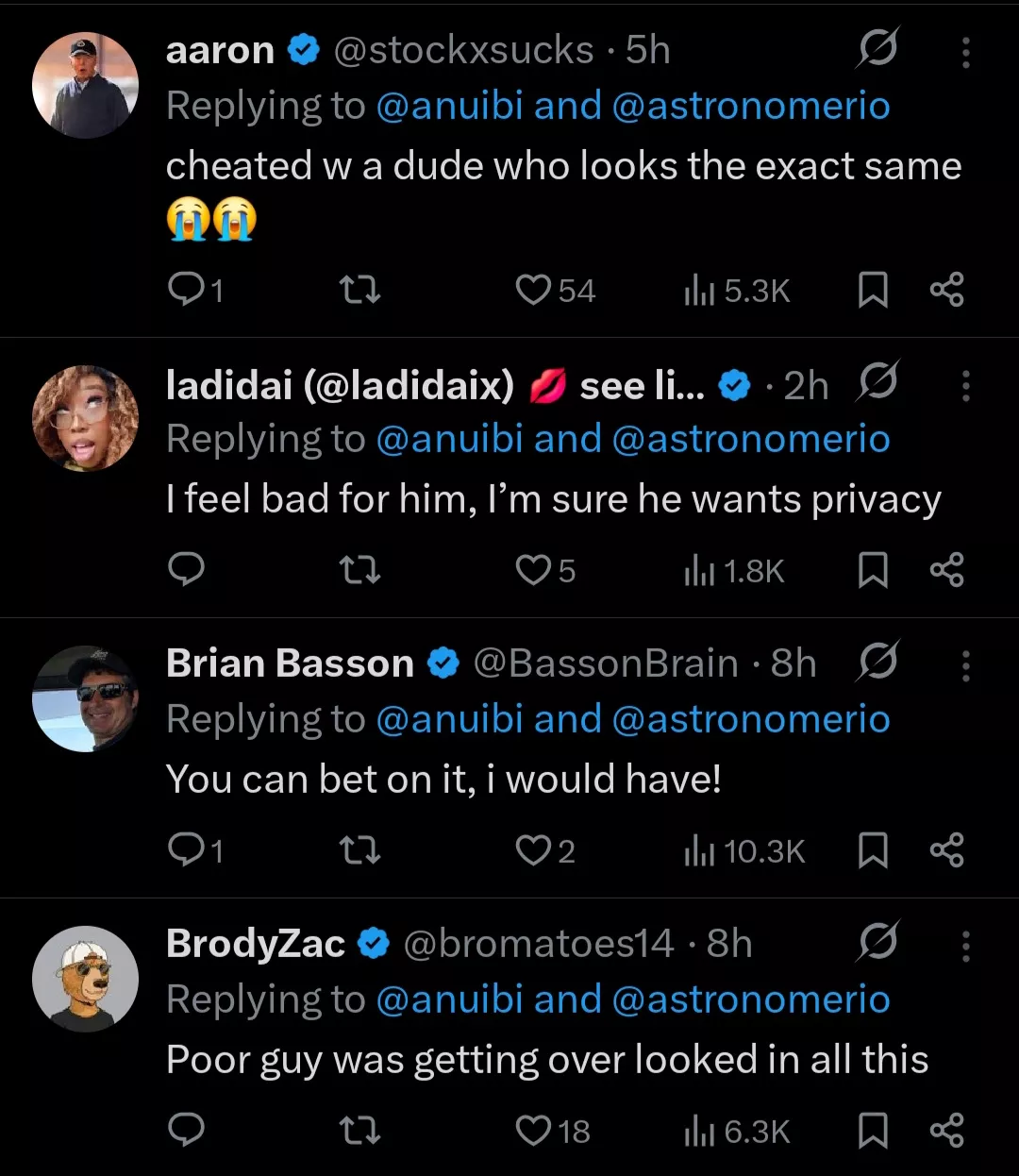Repost ladidai's tweet about privacy
The height and width of the screenshot is (1176, 1019).
pyautogui.click(x=359, y=570)
